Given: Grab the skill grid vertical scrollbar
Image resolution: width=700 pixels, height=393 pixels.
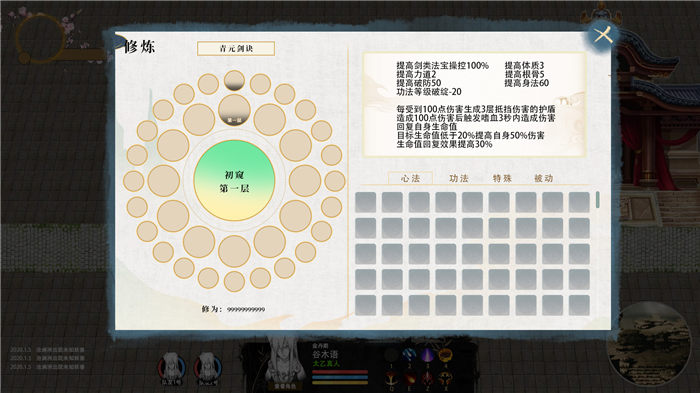Looking at the screenshot, I should tap(598, 200).
